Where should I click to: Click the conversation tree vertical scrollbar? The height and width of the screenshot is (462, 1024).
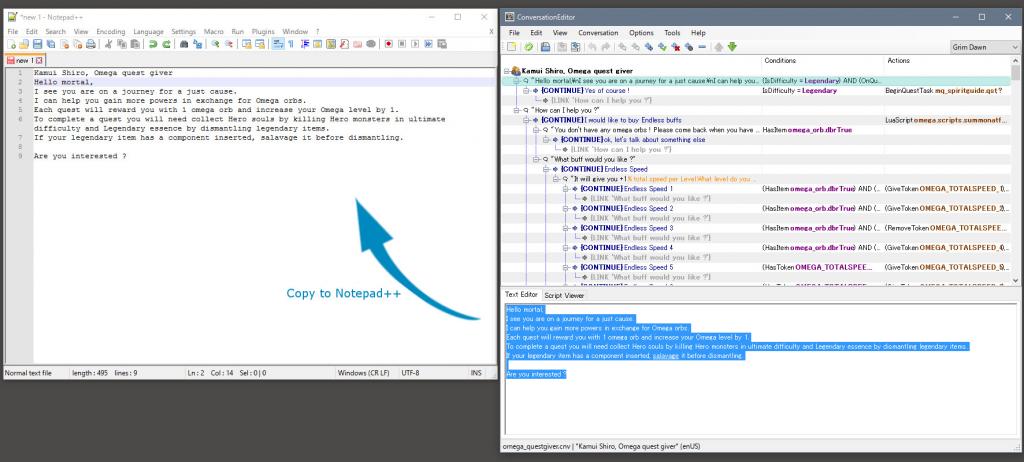point(1014,173)
